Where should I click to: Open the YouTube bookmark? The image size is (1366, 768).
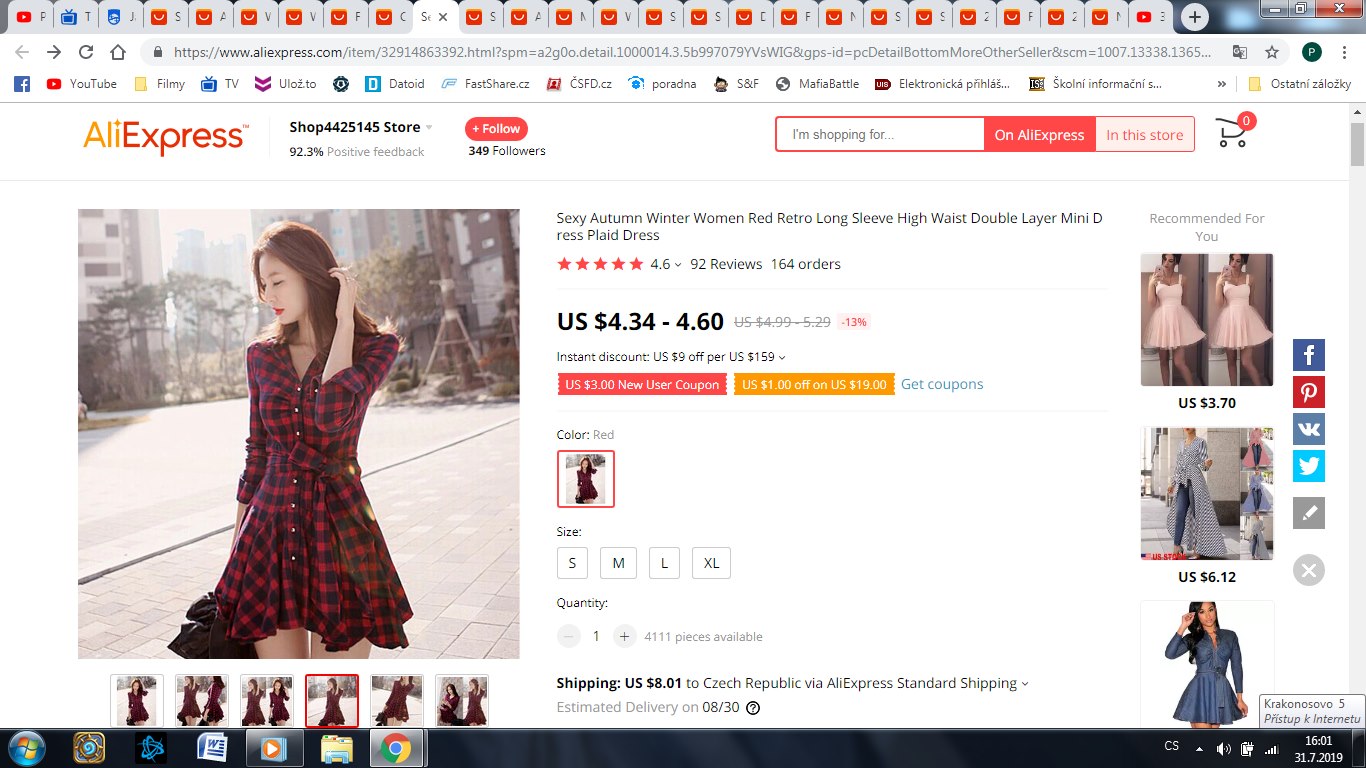[x=82, y=84]
